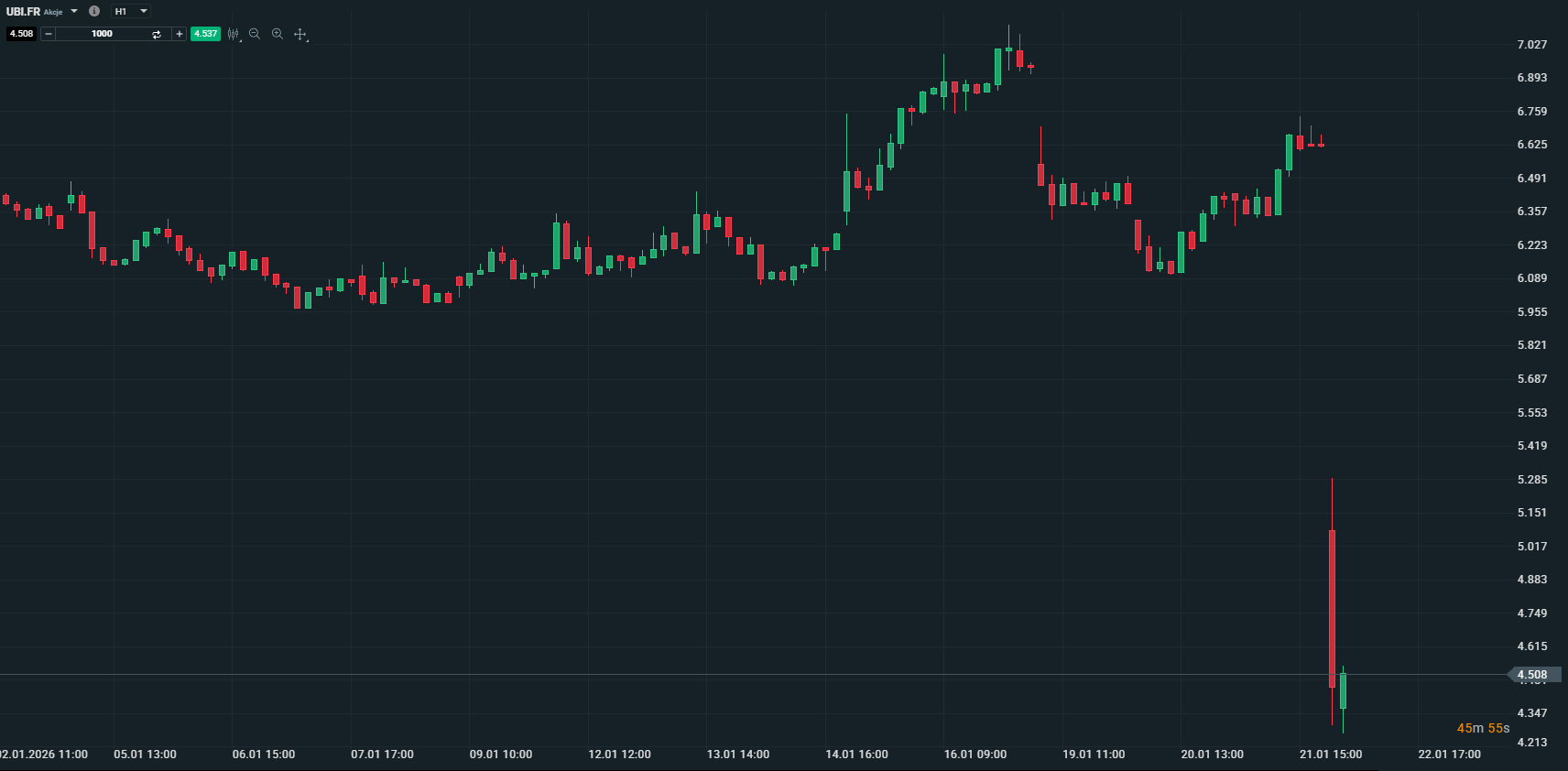Decrease volume with the minus button
Screen dimensions: 1568x771
[x=49, y=34]
